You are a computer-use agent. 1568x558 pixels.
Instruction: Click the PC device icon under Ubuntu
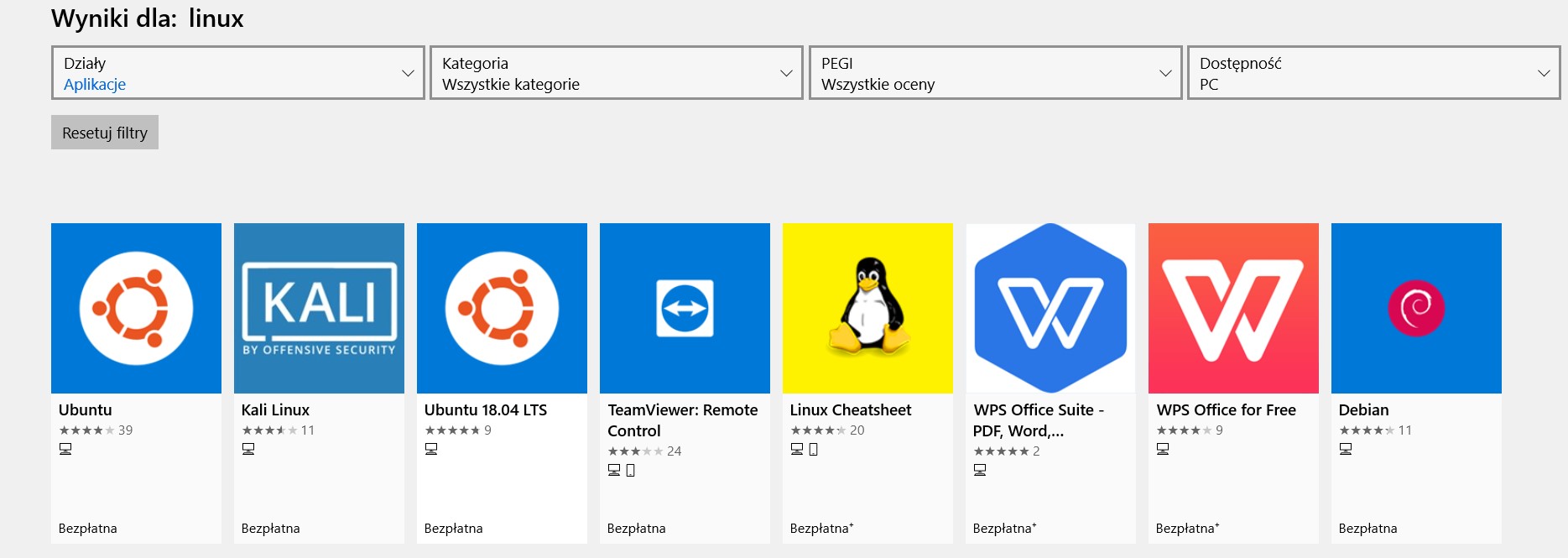(x=65, y=449)
